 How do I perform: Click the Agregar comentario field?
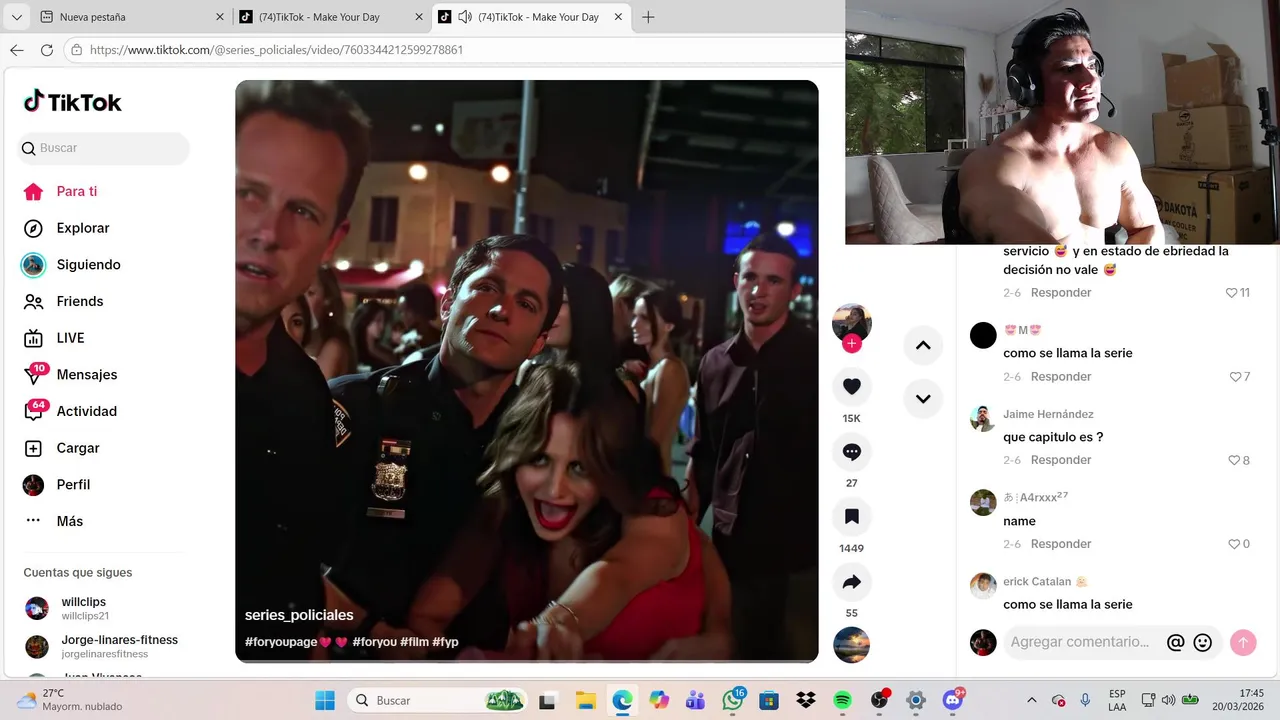[x=1081, y=642]
